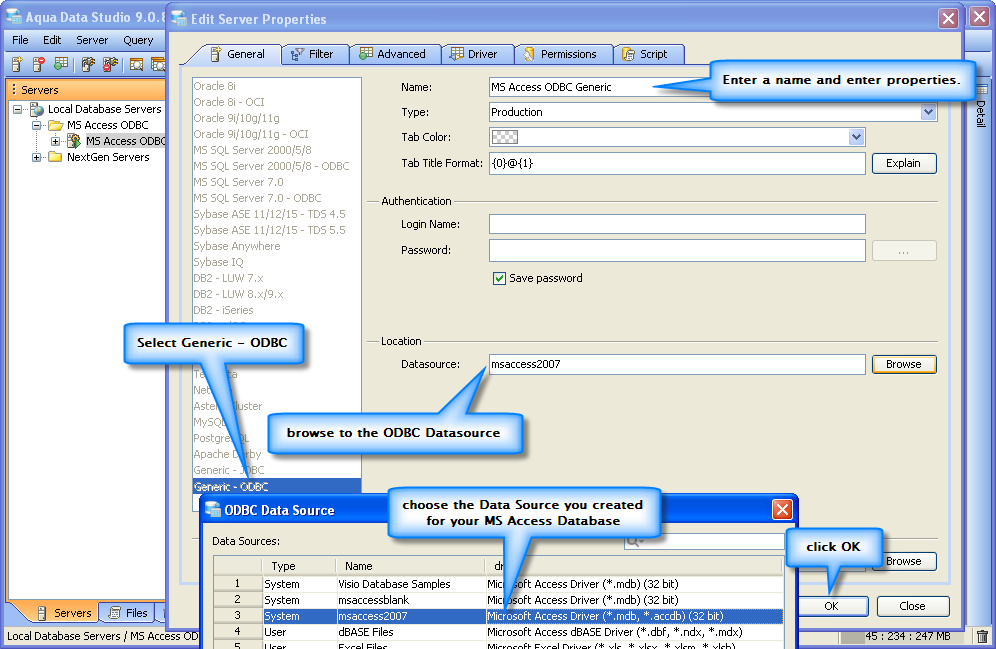Switch to the Driver tab
Screen dimensions: 996x649
point(477,55)
